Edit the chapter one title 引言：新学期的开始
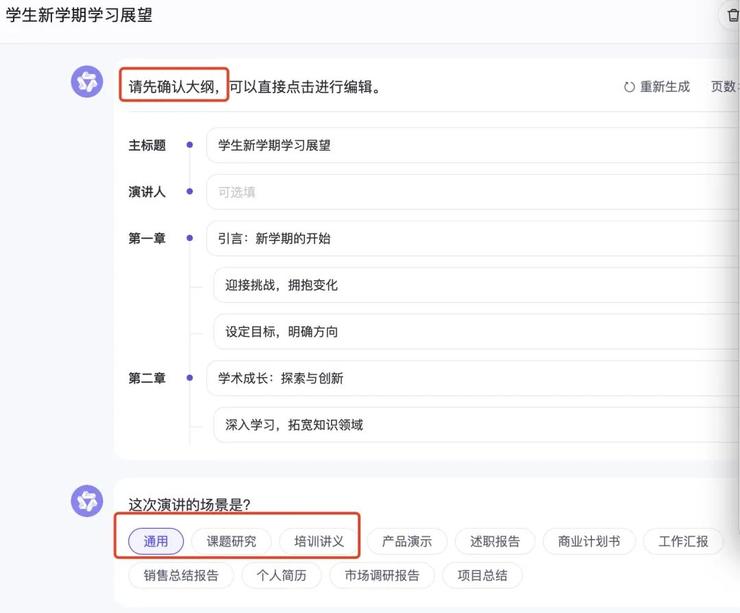Screen dimensions: 740x613 point(470,238)
